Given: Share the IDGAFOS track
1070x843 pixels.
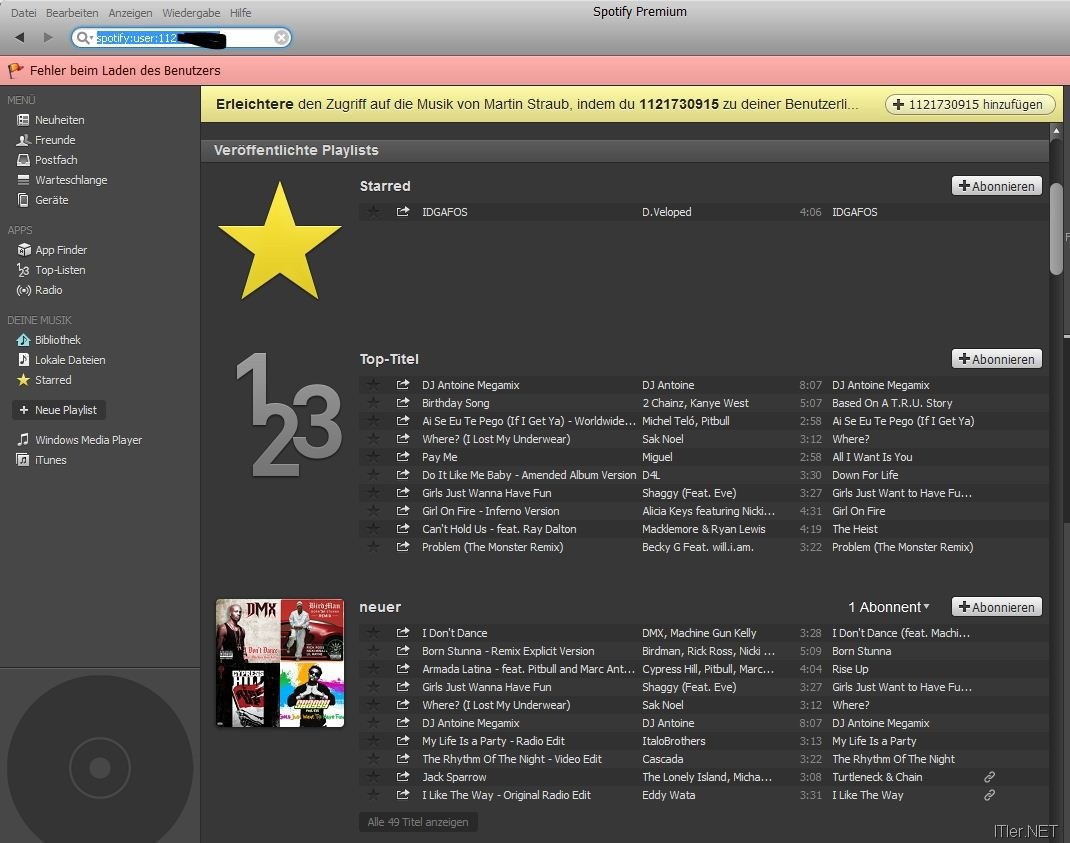Looking at the screenshot, I should [403, 212].
